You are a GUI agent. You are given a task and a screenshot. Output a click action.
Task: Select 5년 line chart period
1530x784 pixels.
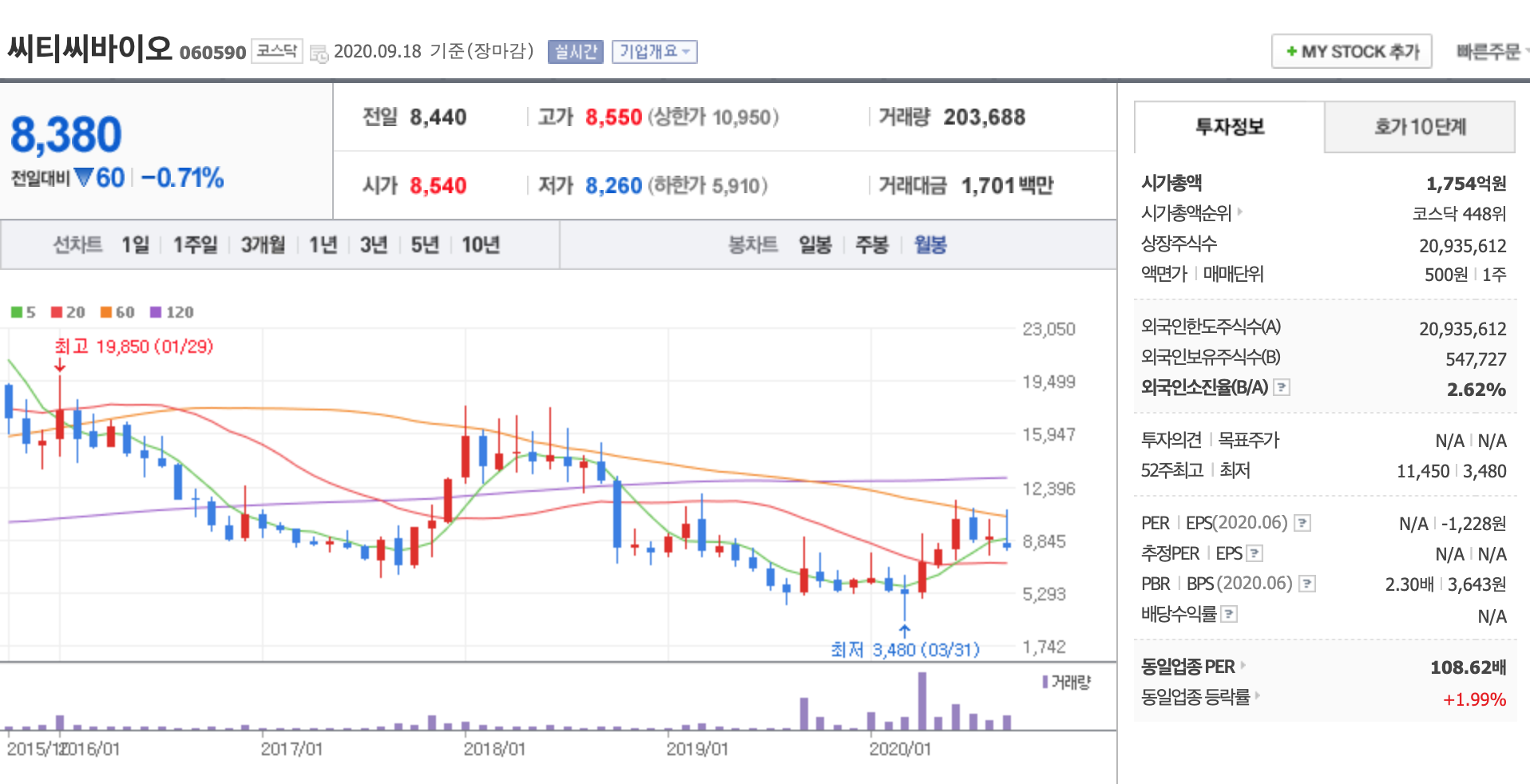click(x=424, y=244)
